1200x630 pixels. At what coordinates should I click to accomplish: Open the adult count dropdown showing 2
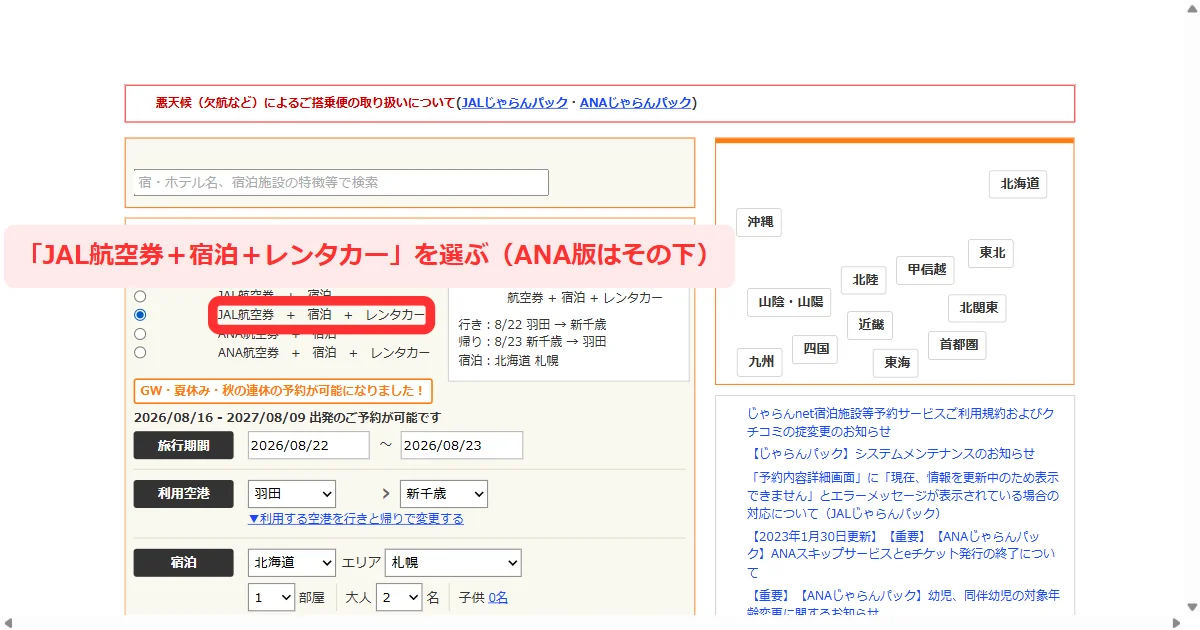pos(399,598)
